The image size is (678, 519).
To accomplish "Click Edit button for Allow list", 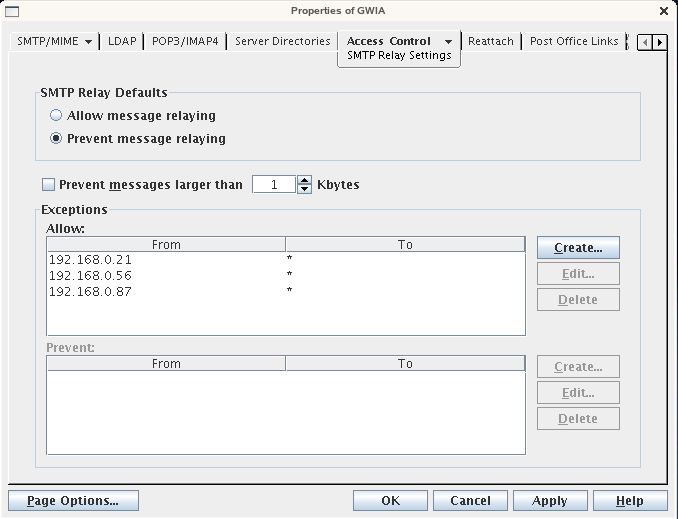I will [x=578, y=274].
